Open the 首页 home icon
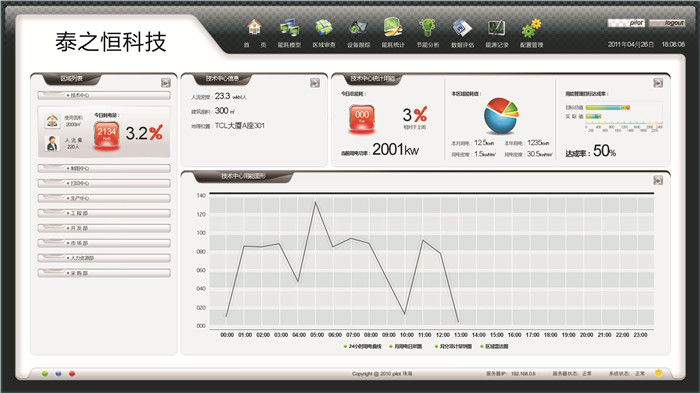This screenshot has width=700, height=393. point(254,28)
